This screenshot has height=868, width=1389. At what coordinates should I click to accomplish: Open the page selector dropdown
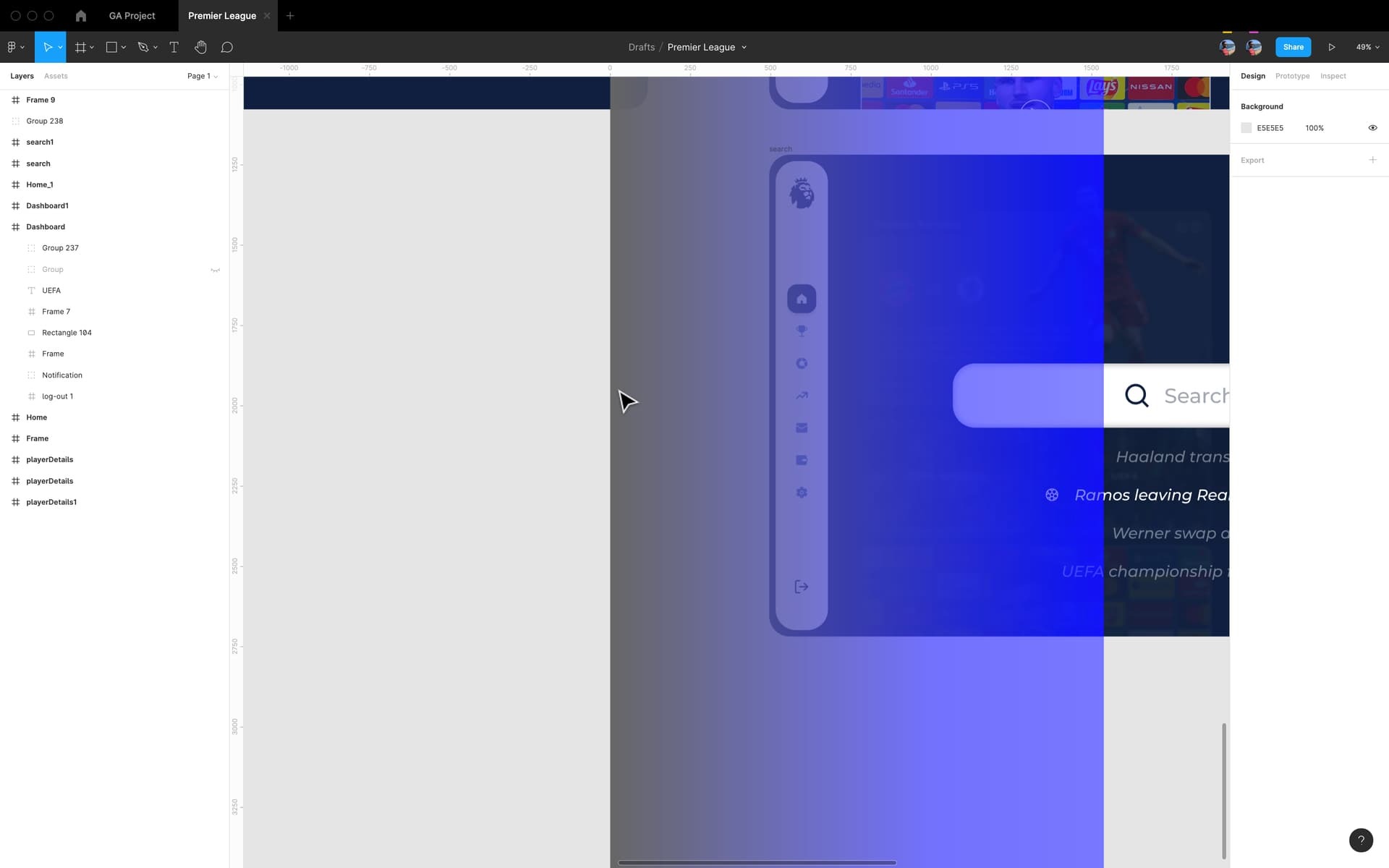point(201,76)
